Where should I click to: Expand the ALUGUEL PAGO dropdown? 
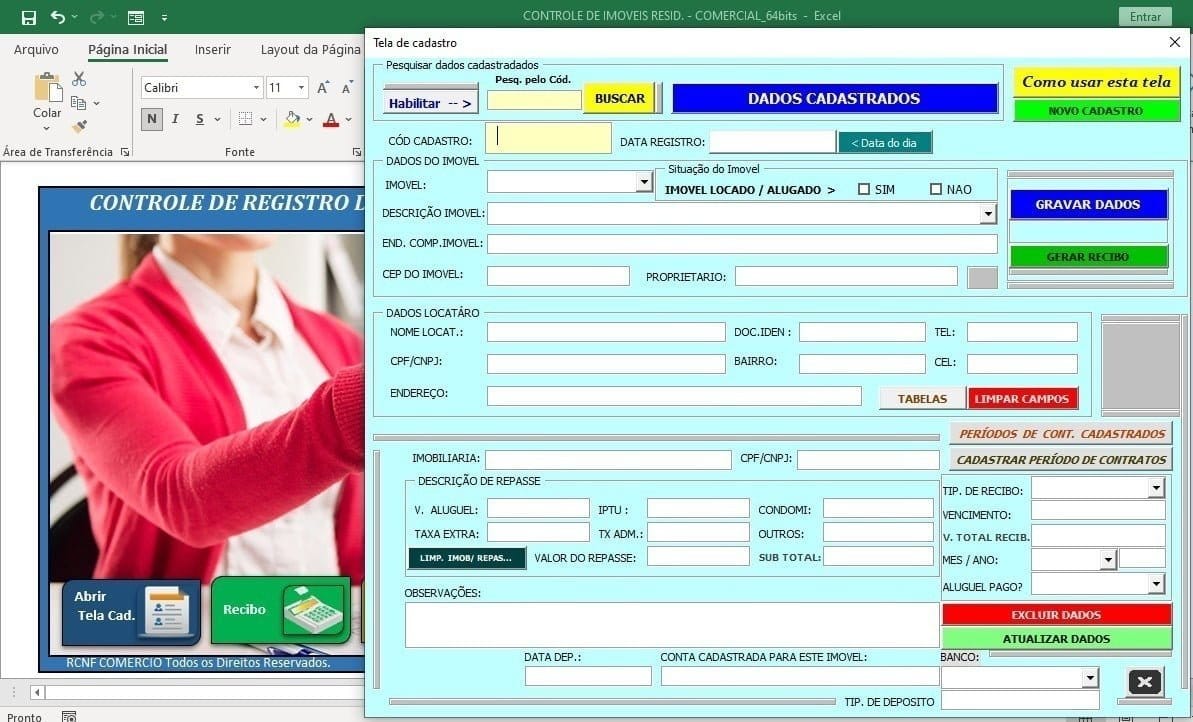point(1156,584)
